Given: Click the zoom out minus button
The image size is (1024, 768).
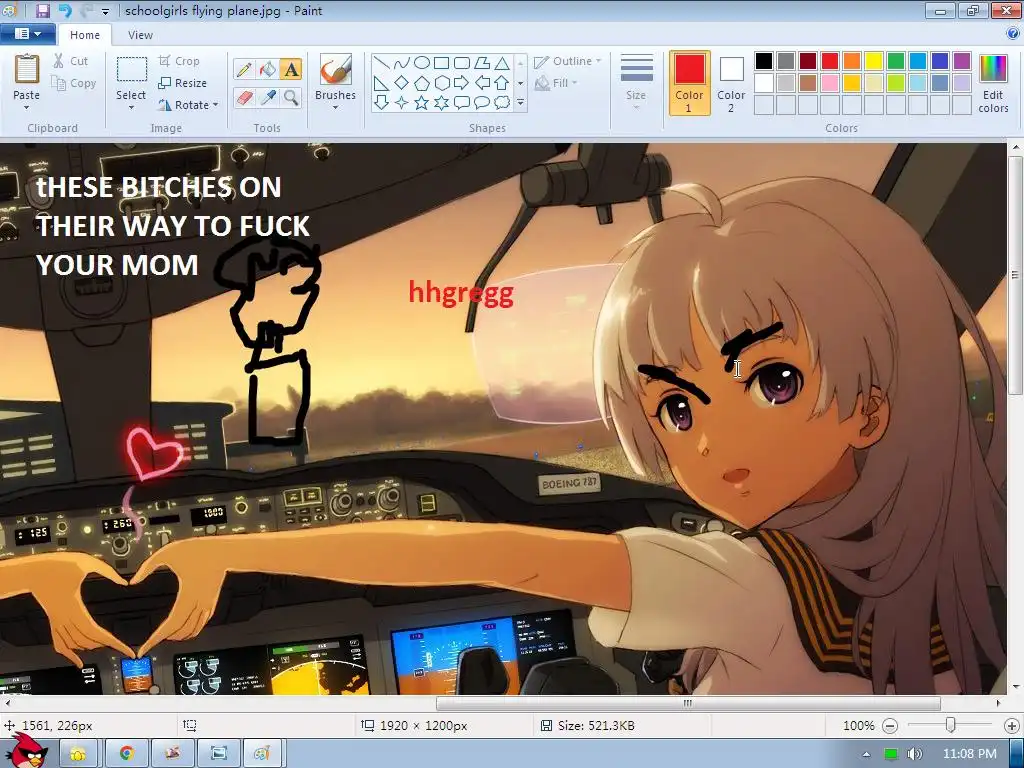Looking at the screenshot, I should pyautogui.click(x=889, y=726).
